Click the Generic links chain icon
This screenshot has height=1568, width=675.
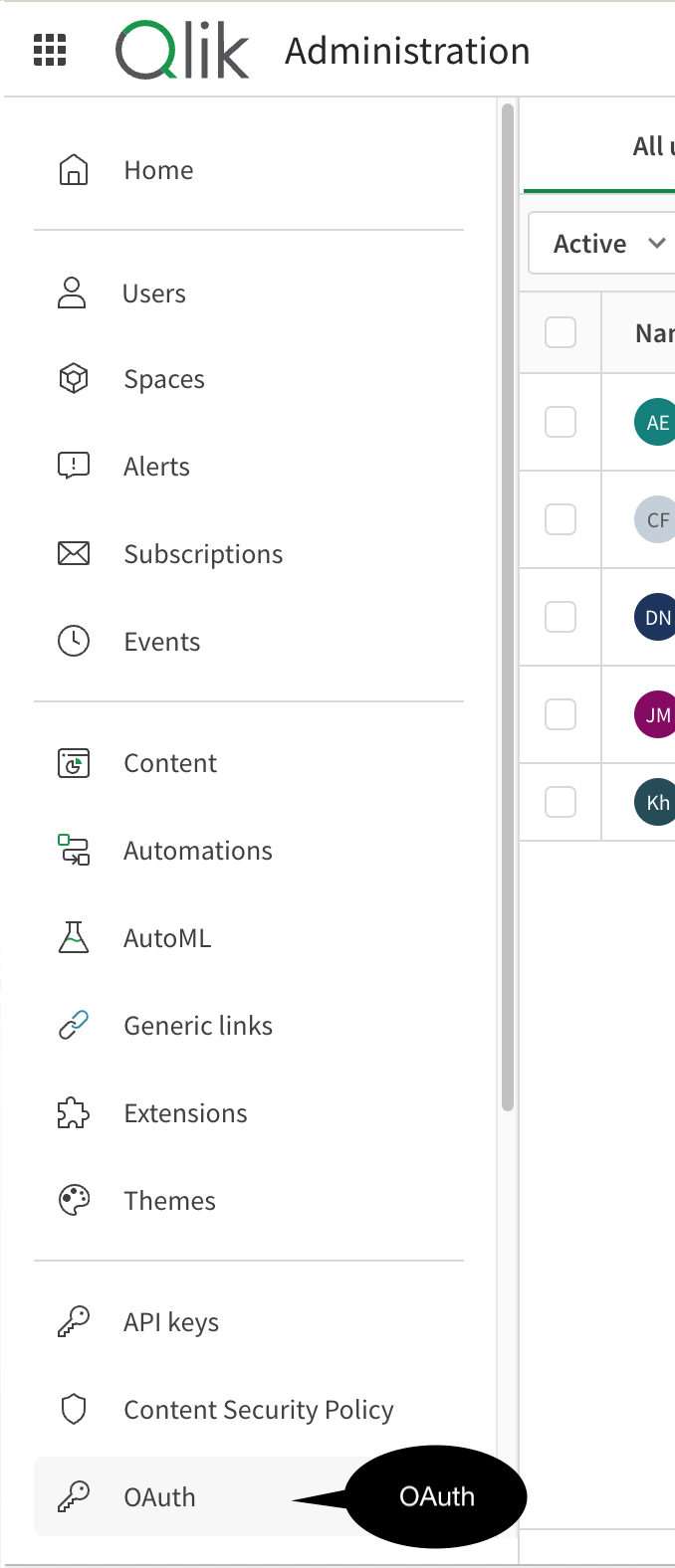[74, 1026]
